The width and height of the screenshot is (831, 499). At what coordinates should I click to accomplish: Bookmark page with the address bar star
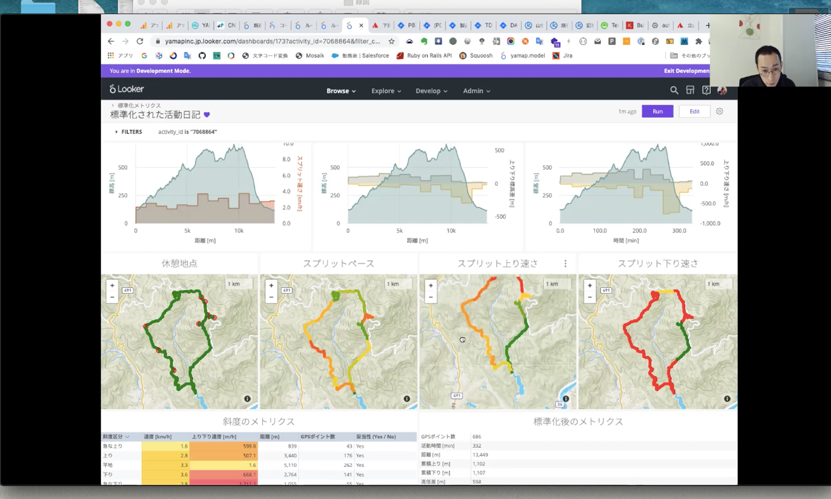tap(392, 41)
